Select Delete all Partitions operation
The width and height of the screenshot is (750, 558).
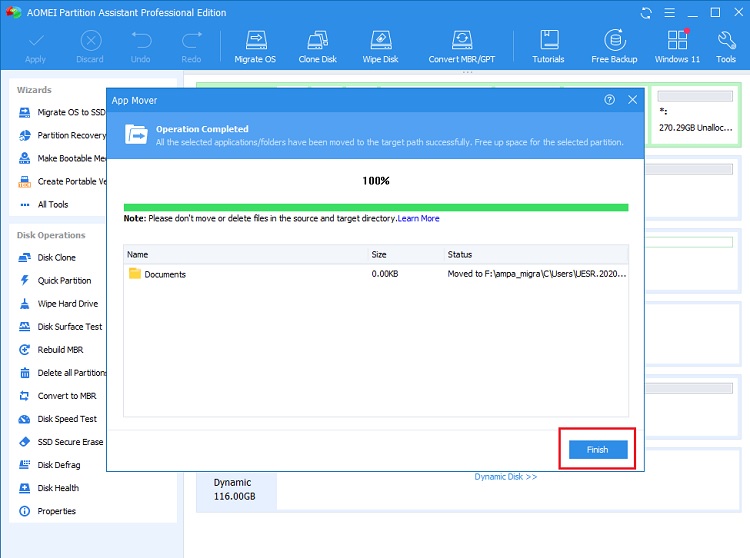tap(62, 373)
